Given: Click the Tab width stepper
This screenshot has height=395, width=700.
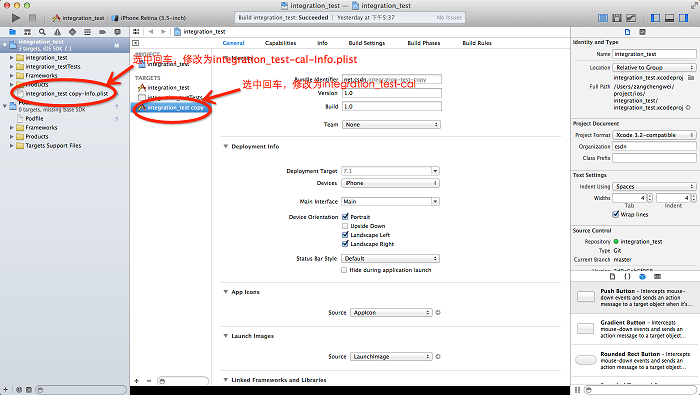Looking at the screenshot, I should click(x=650, y=198).
